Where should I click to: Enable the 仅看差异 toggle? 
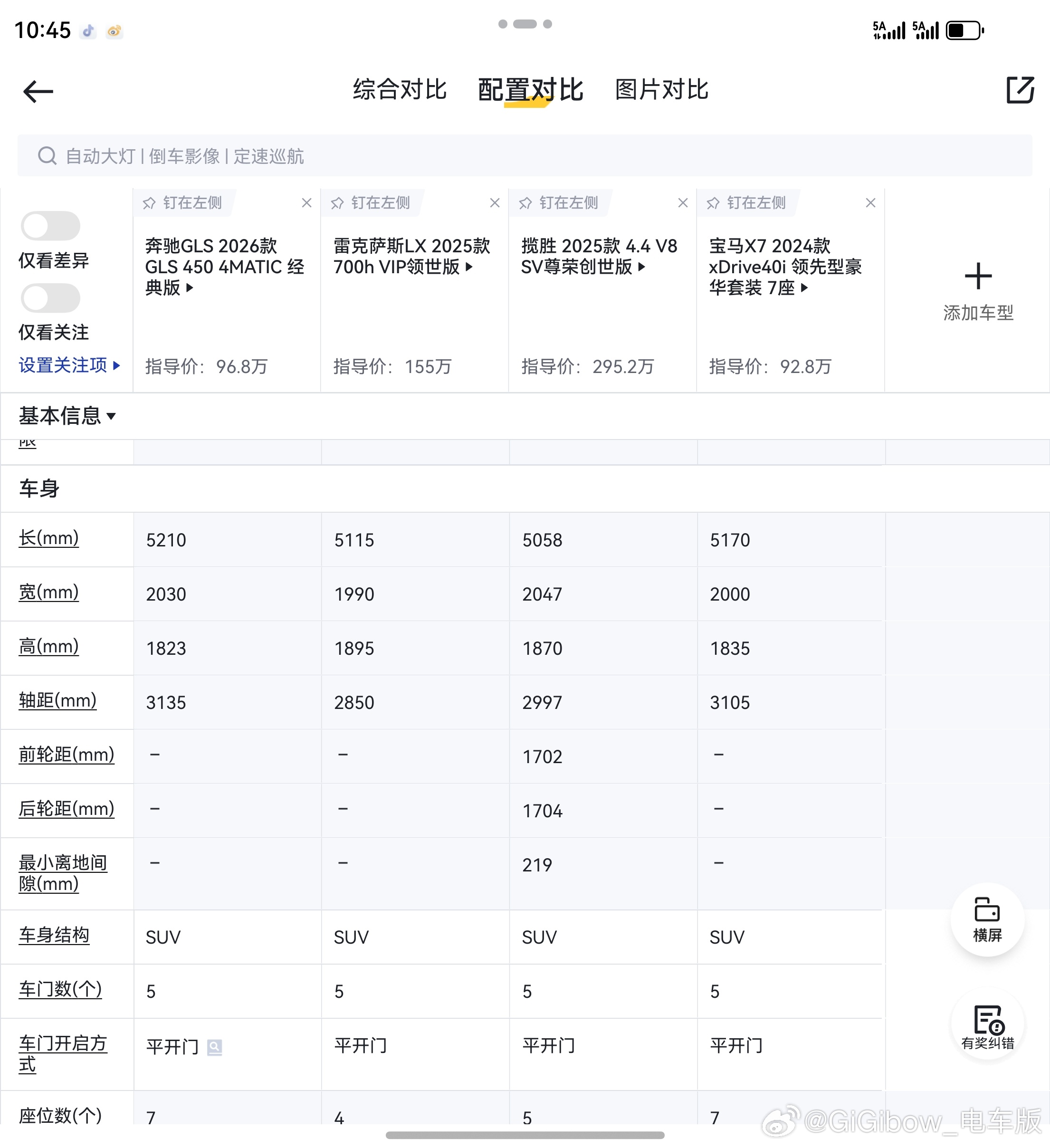pyautogui.click(x=51, y=226)
